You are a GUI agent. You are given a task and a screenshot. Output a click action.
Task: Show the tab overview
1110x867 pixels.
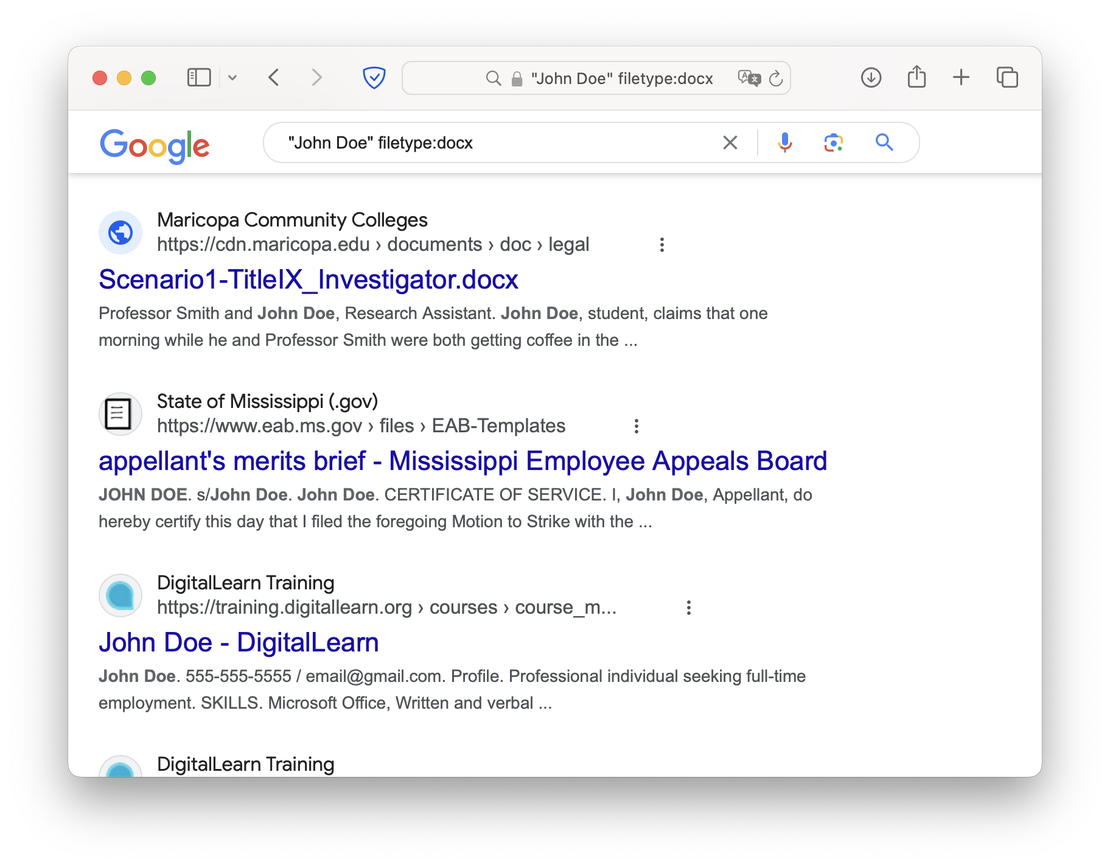coord(1007,77)
